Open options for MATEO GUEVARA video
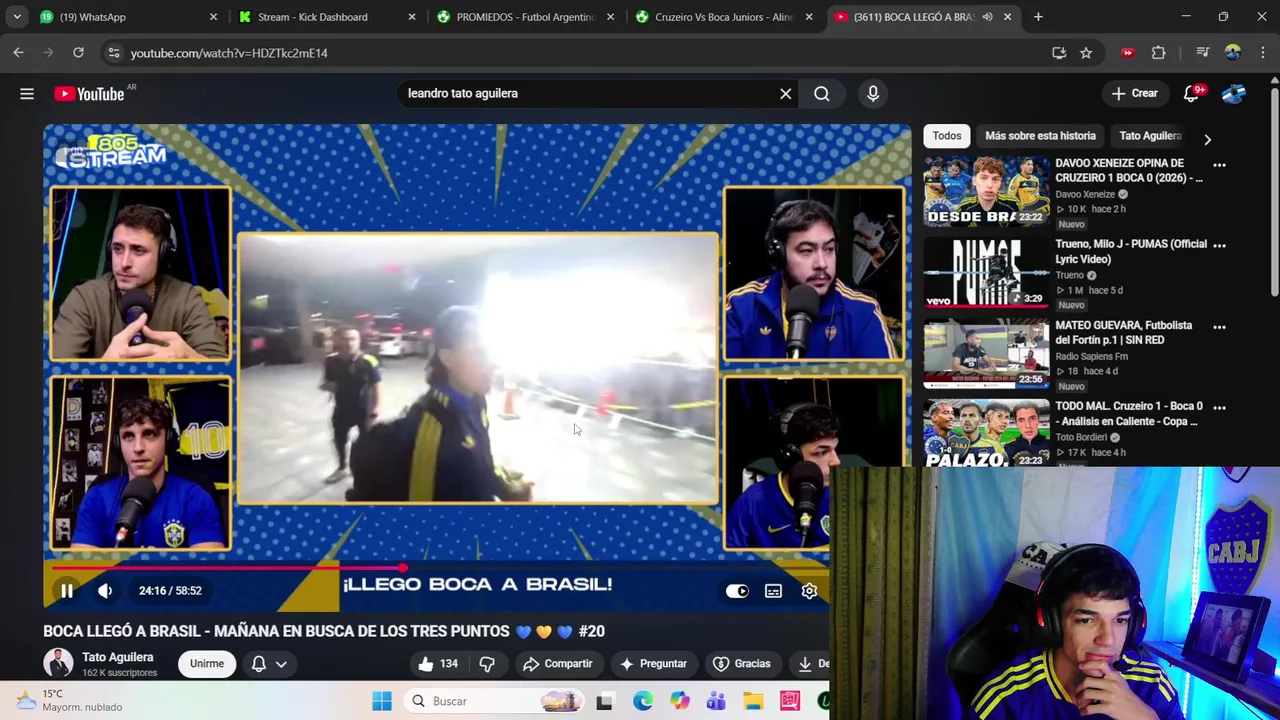Image resolution: width=1280 pixels, height=720 pixels. [1219, 326]
